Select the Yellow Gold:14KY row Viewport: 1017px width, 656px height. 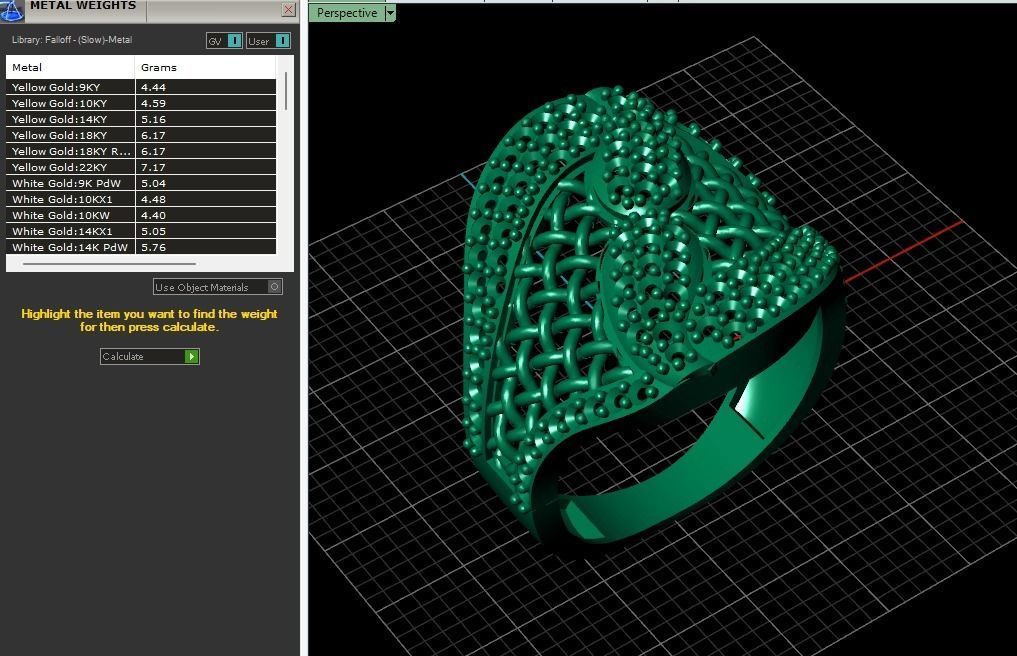coord(141,119)
